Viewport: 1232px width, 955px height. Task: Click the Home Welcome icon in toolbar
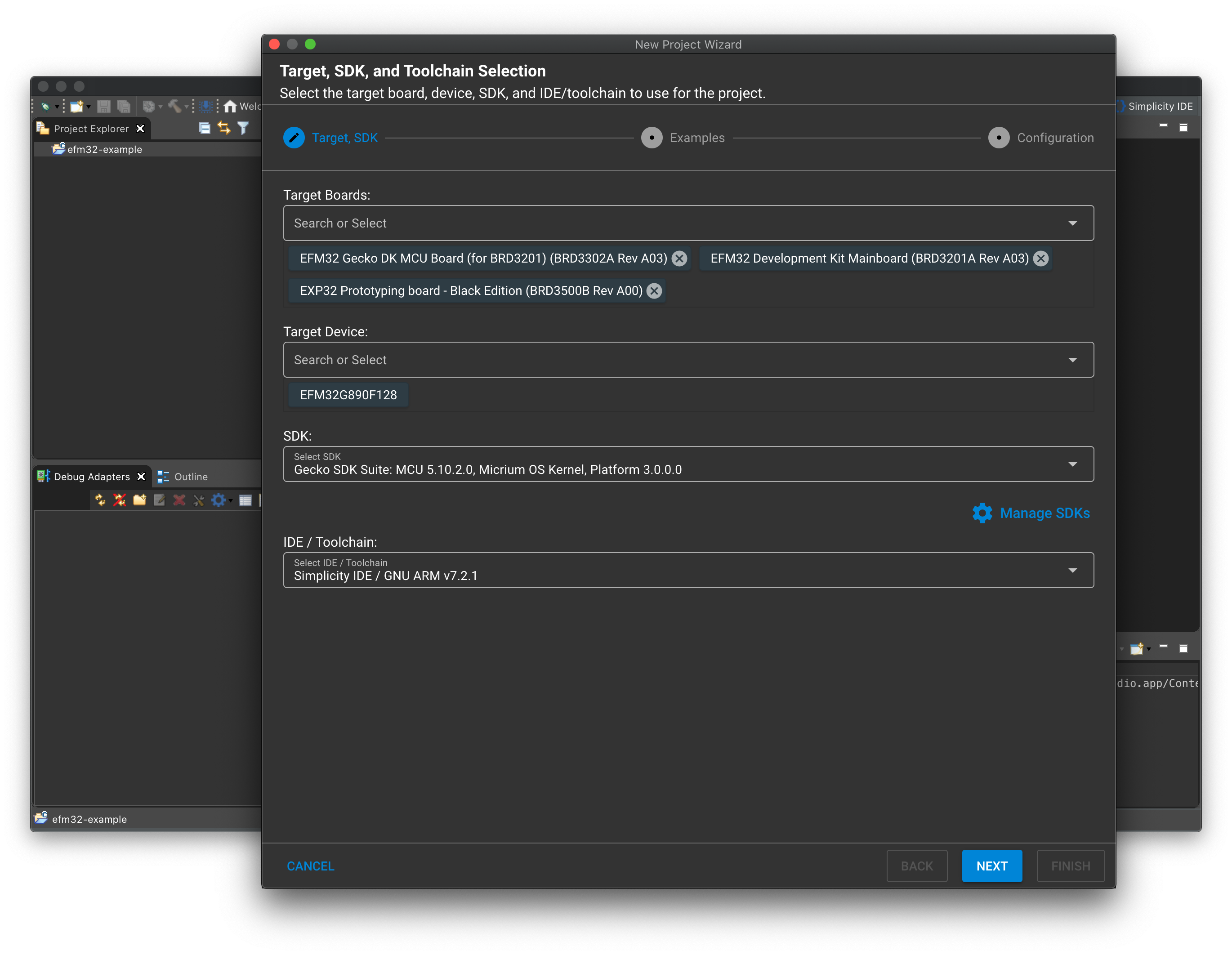230,106
